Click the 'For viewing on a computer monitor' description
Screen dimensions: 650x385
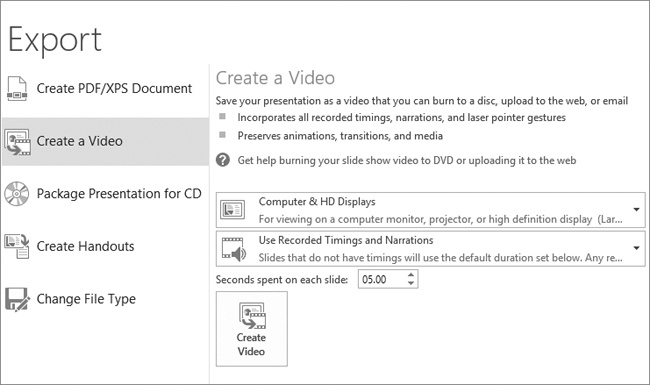pyautogui.click(x=440, y=219)
